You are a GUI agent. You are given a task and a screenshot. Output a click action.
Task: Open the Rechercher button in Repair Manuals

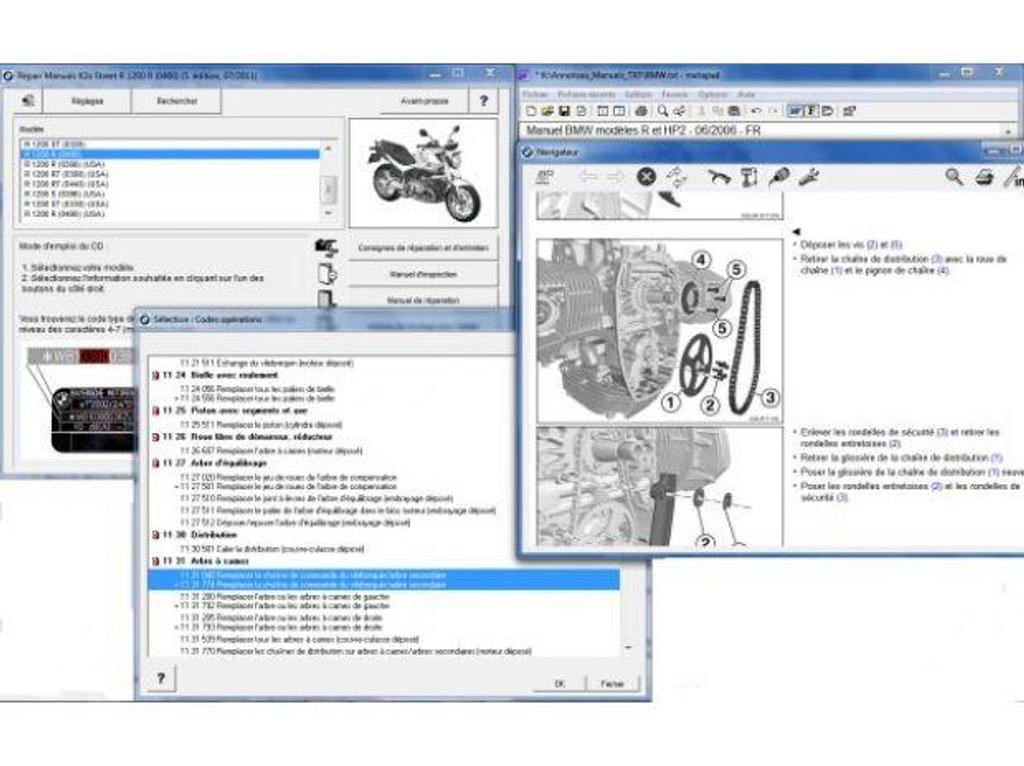coord(176,101)
